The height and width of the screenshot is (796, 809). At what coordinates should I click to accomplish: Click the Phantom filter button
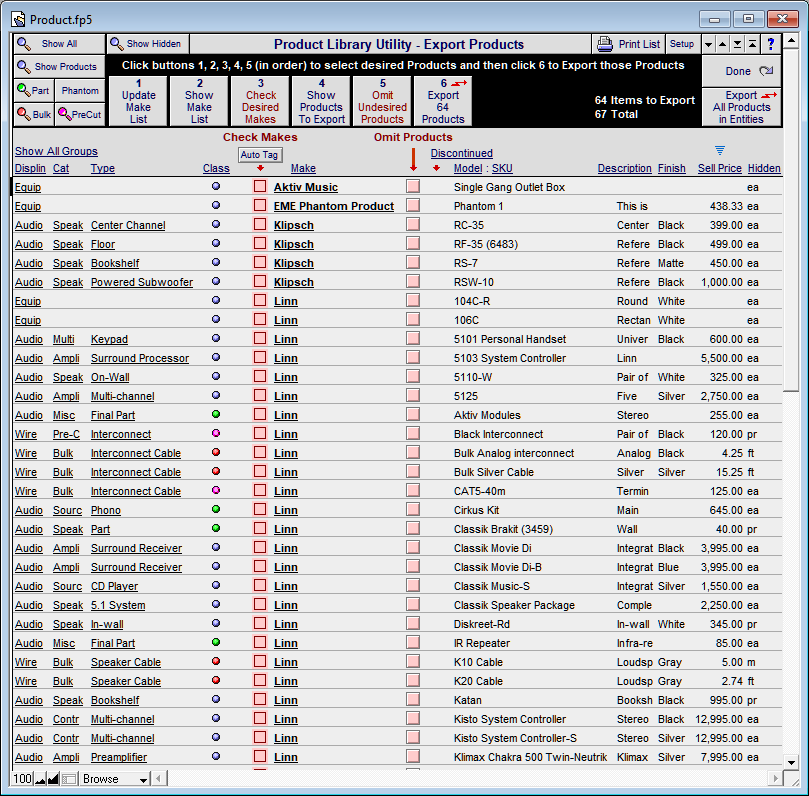pos(80,91)
